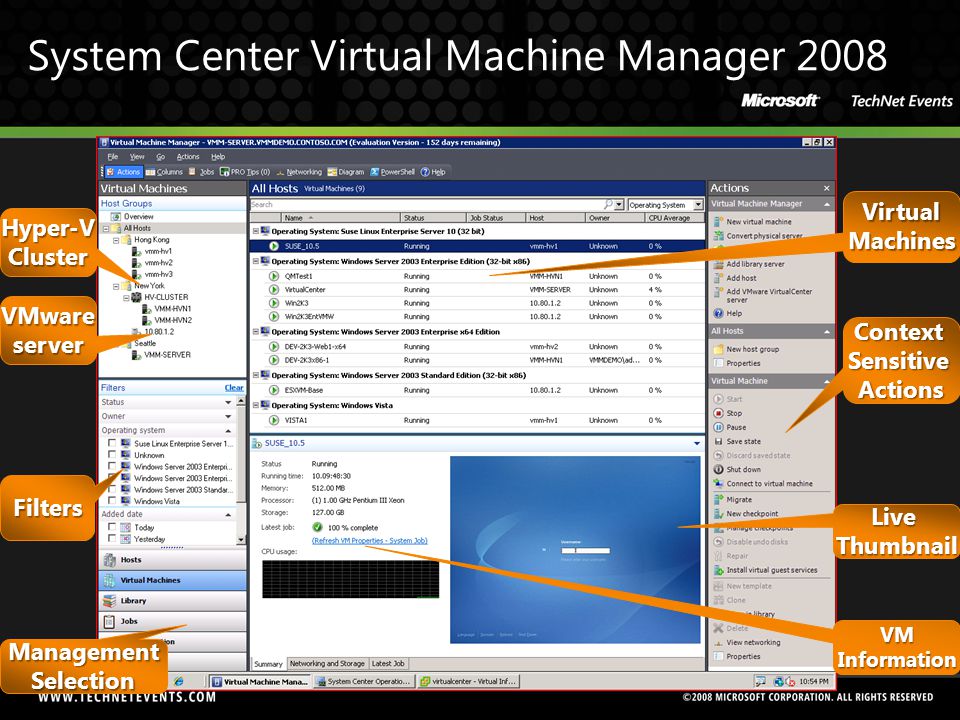Pause the selected virtual machine
Image resolution: width=960 pixels, height=720 pixels.
730,427
